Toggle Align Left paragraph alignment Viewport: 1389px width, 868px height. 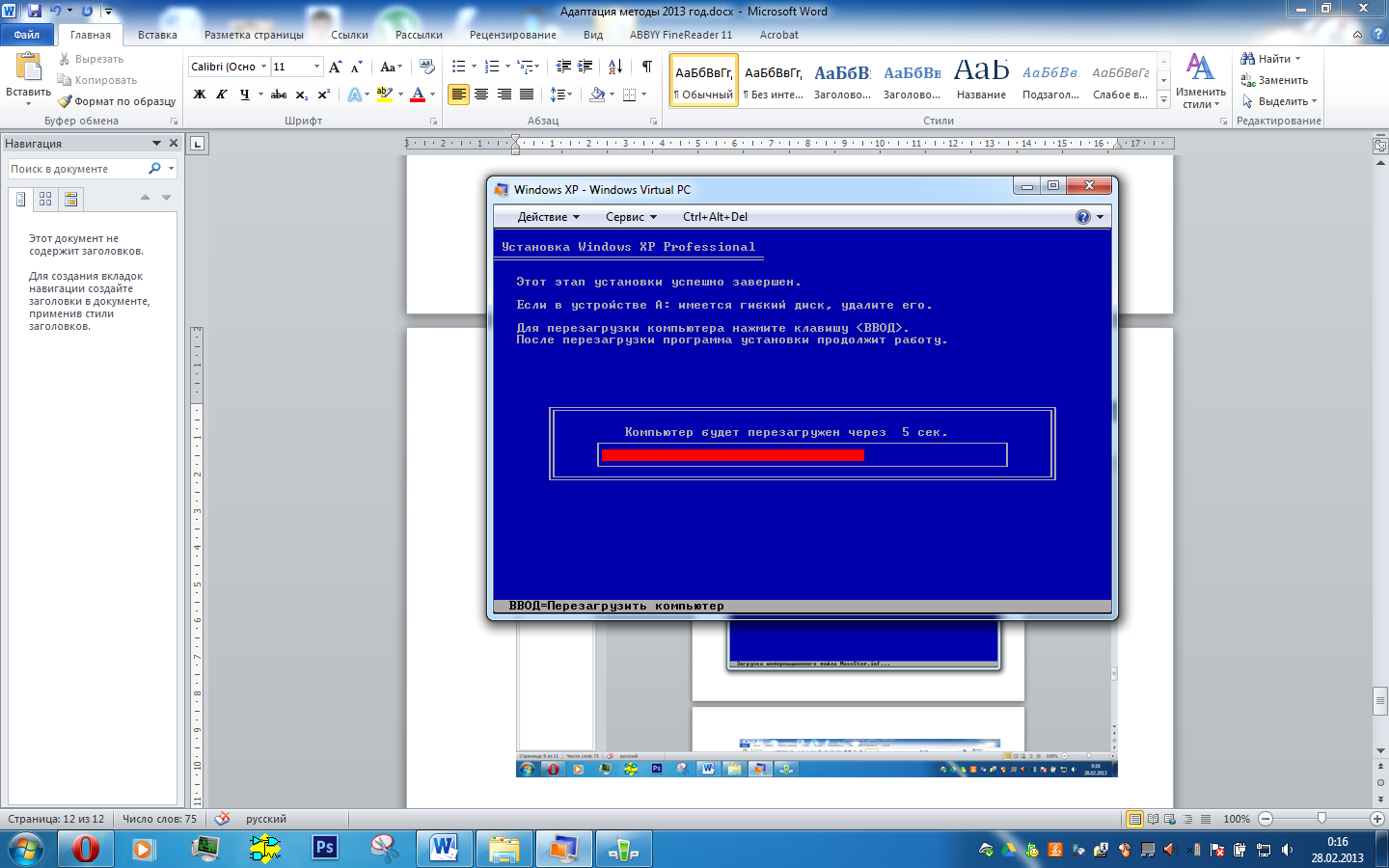[x=458, y=95]
